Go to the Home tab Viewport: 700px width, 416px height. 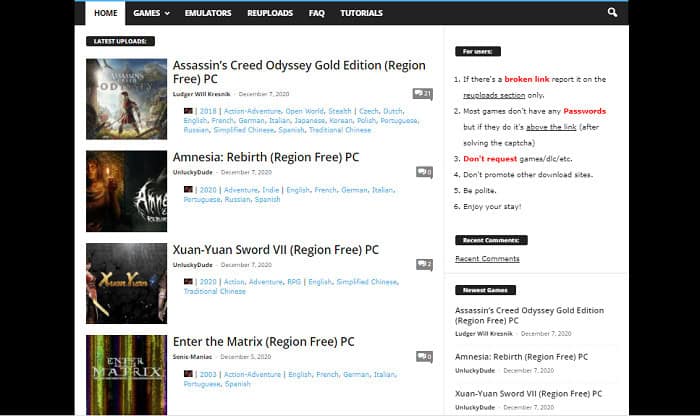point(105,13)
